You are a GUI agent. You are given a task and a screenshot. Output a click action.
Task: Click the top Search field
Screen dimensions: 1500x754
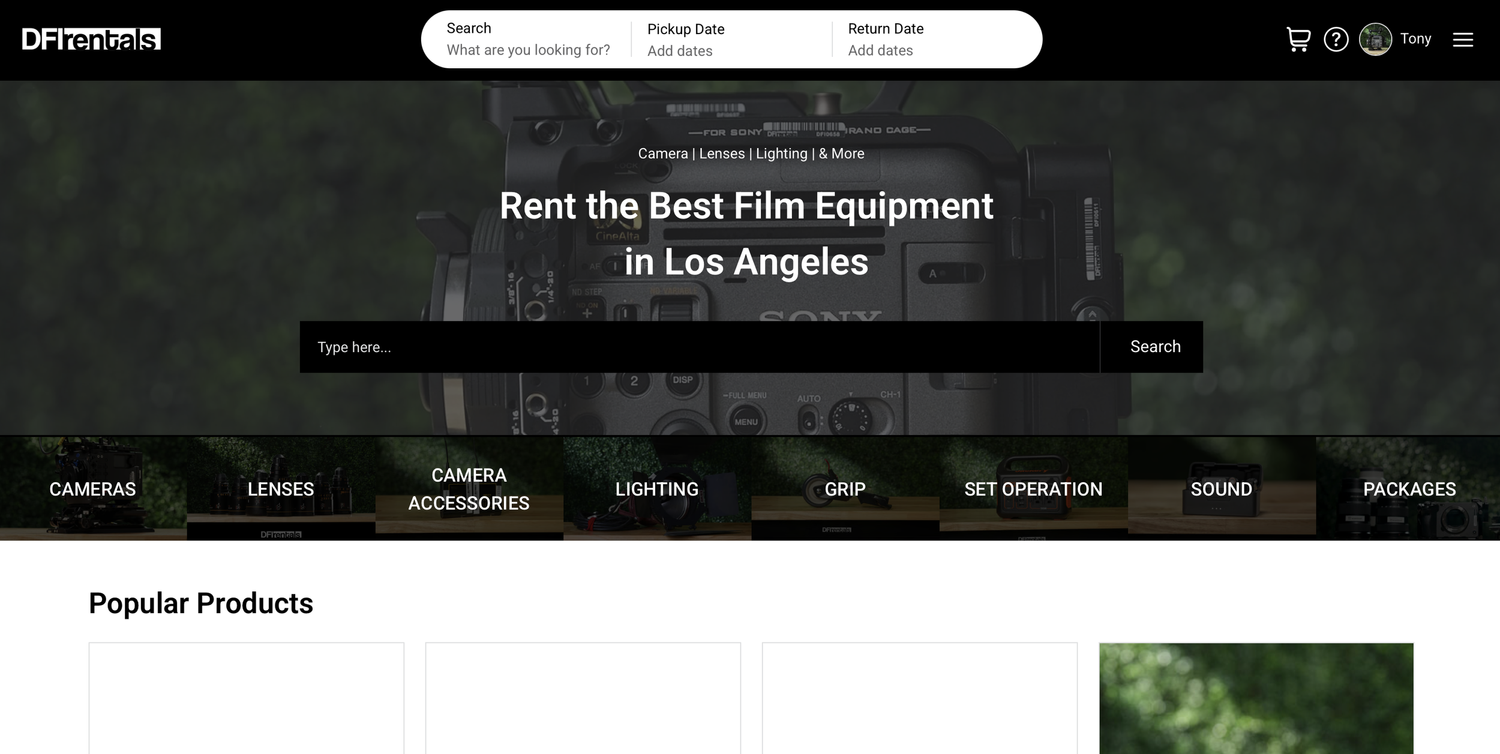tap(528, 39)
